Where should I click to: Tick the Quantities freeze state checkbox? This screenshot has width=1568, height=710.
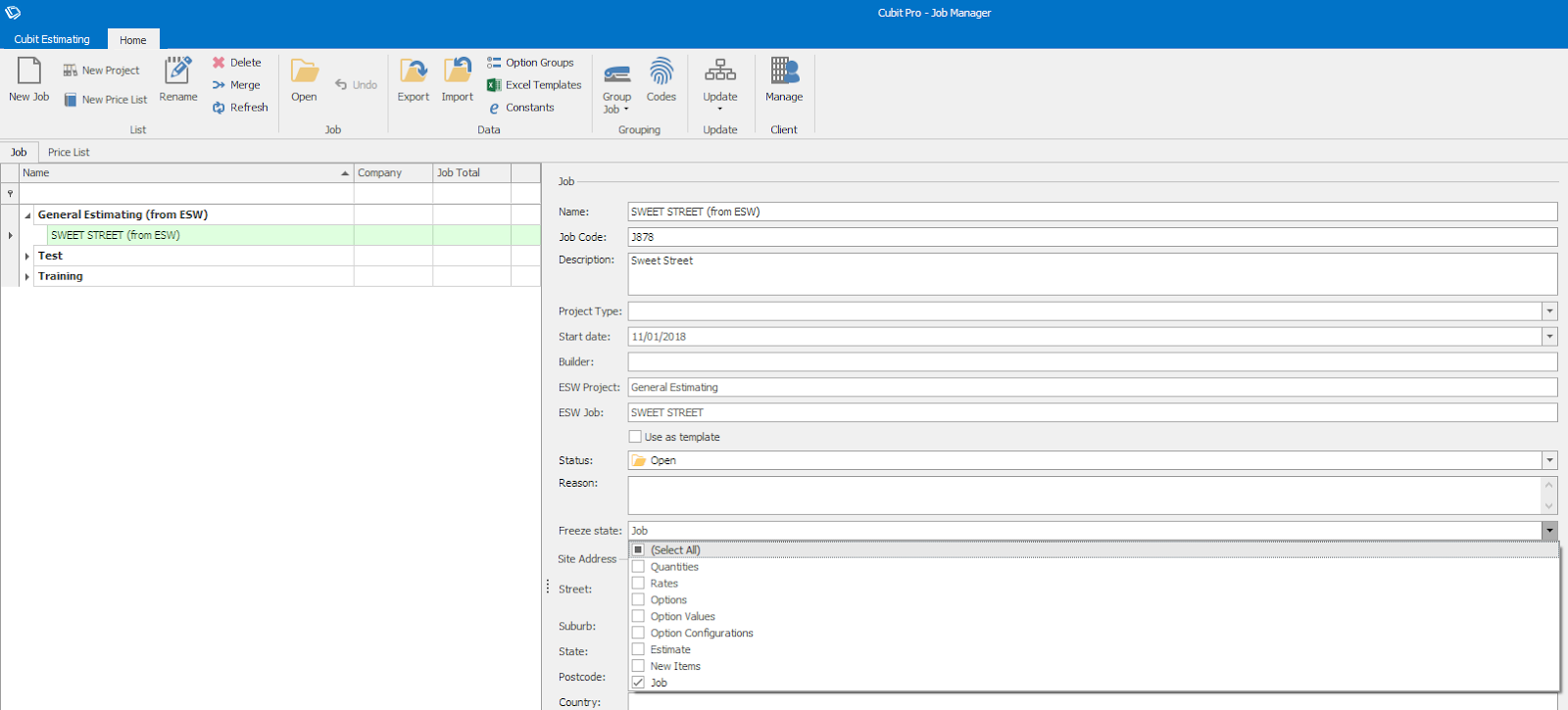click(638, 567)
